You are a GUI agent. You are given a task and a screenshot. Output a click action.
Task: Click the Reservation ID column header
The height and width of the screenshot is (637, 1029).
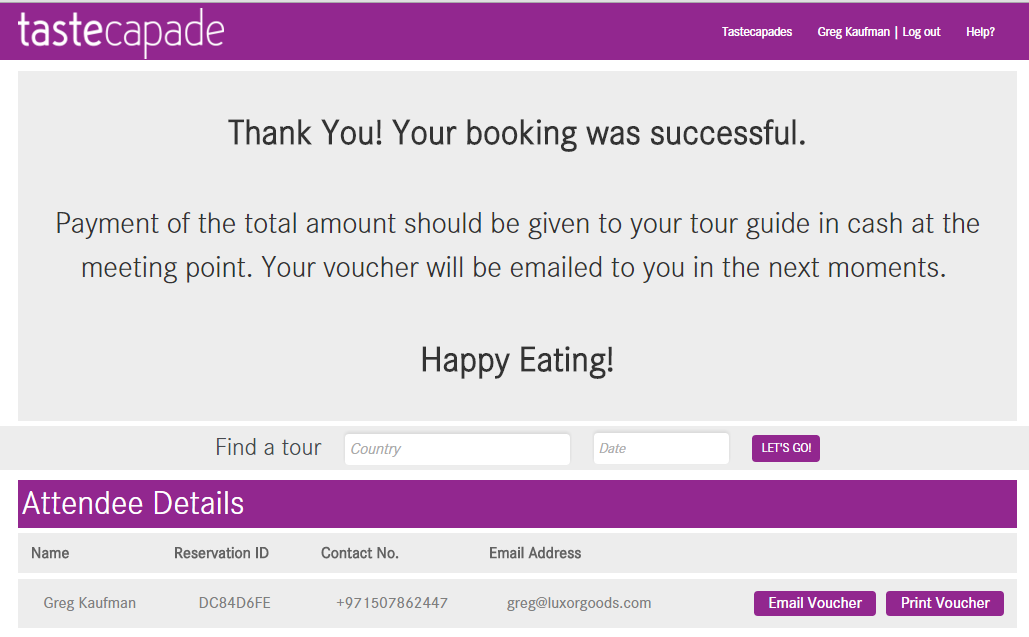tap(221, 553)
